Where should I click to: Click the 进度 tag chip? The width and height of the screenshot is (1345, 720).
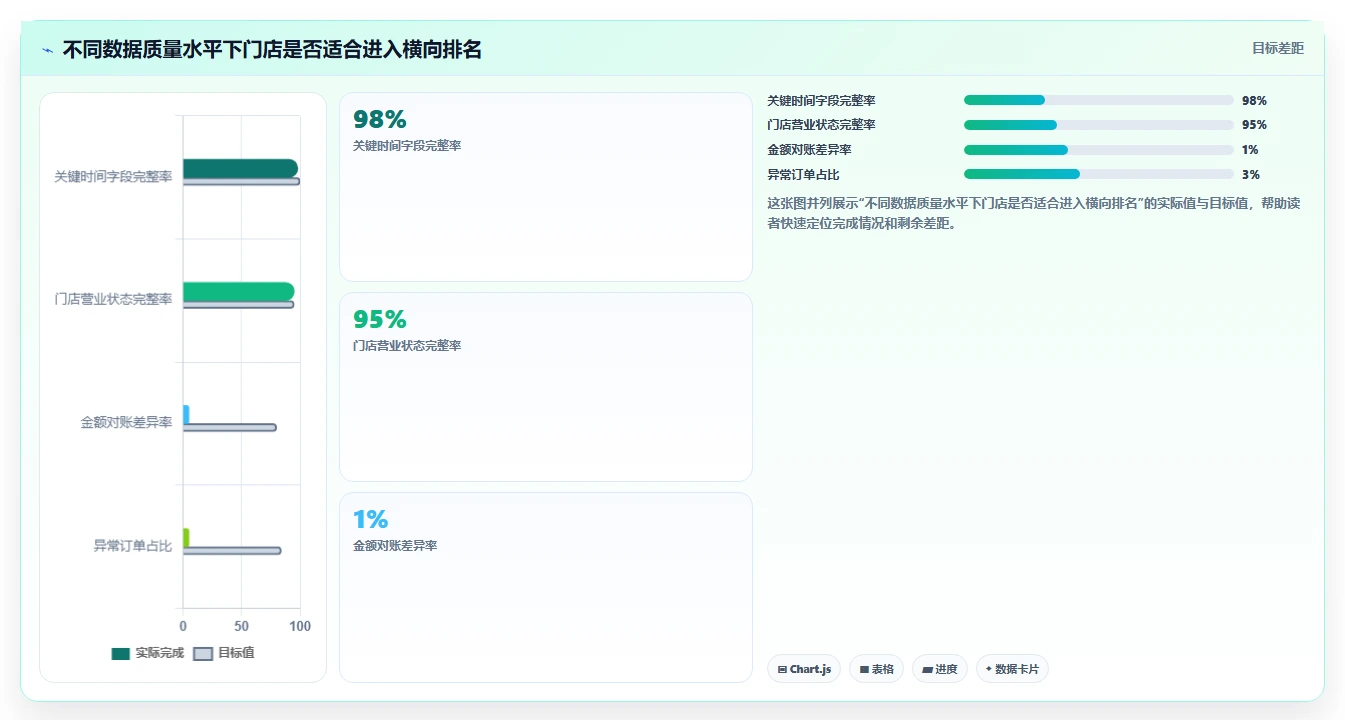click(940, 669)
